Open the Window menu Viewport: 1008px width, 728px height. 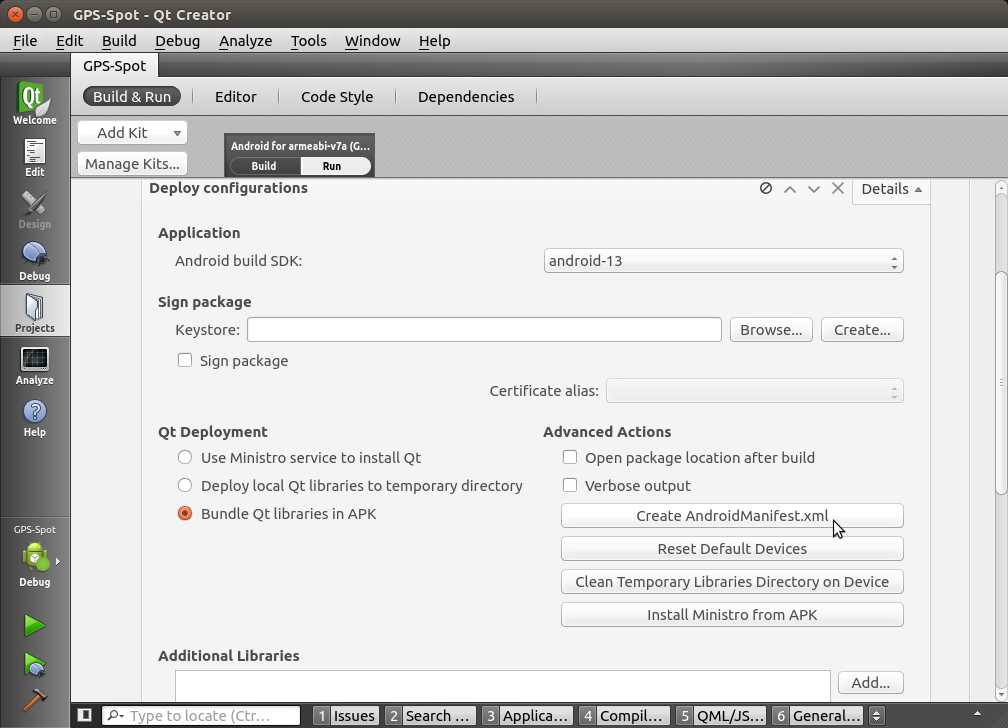pos(372,41)
